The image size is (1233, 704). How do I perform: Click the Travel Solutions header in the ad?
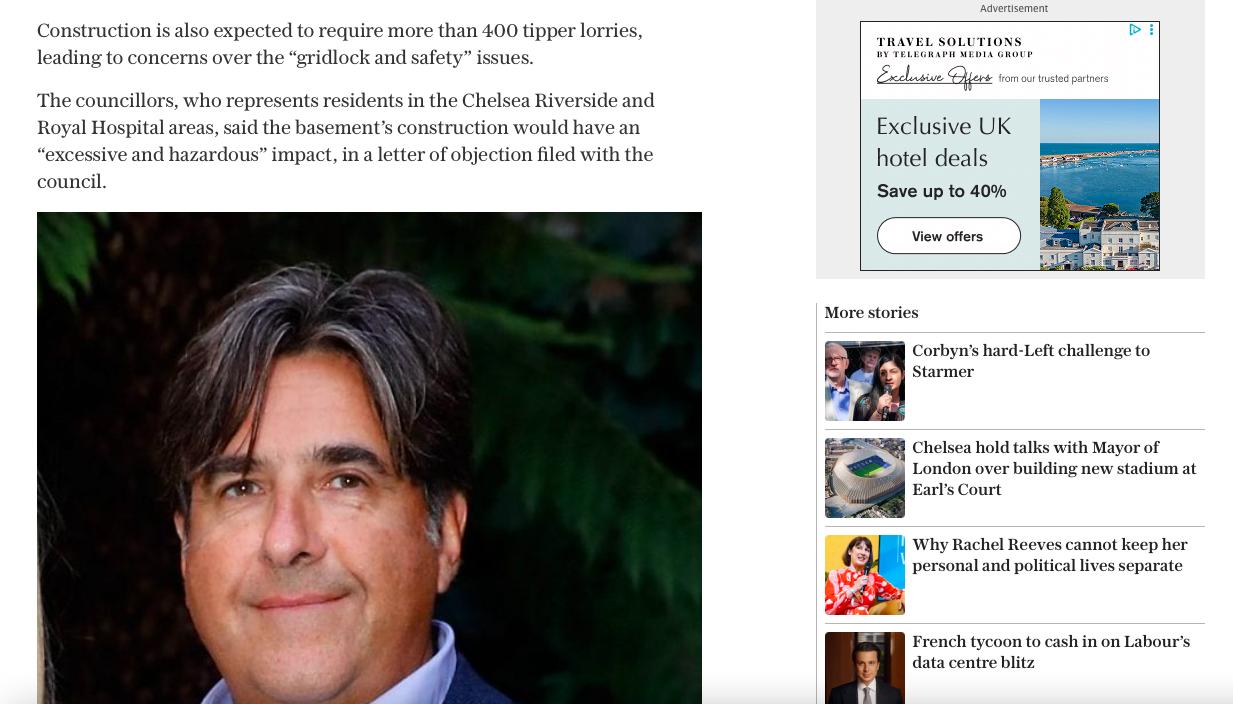click(x=954, y=47)
